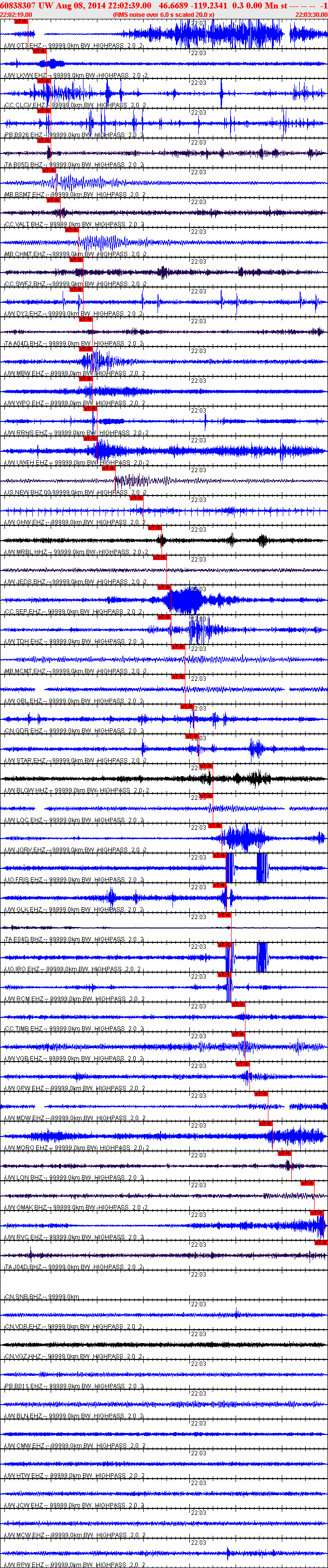328x1568 pixels.
Task: Select the UW LON BHZ station label
Action: tap(74, 1178)
